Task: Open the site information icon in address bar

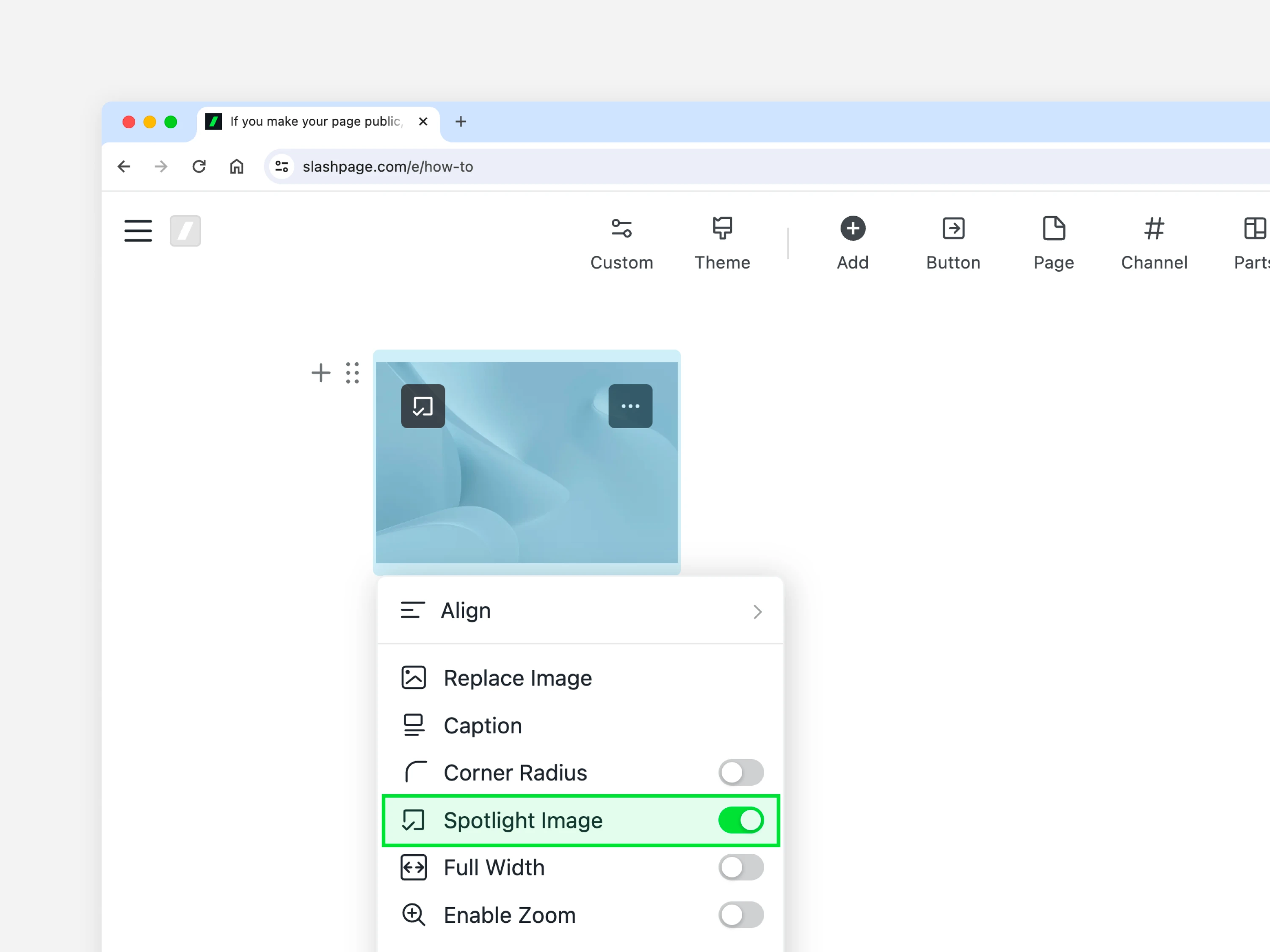Action: (282, 166)
